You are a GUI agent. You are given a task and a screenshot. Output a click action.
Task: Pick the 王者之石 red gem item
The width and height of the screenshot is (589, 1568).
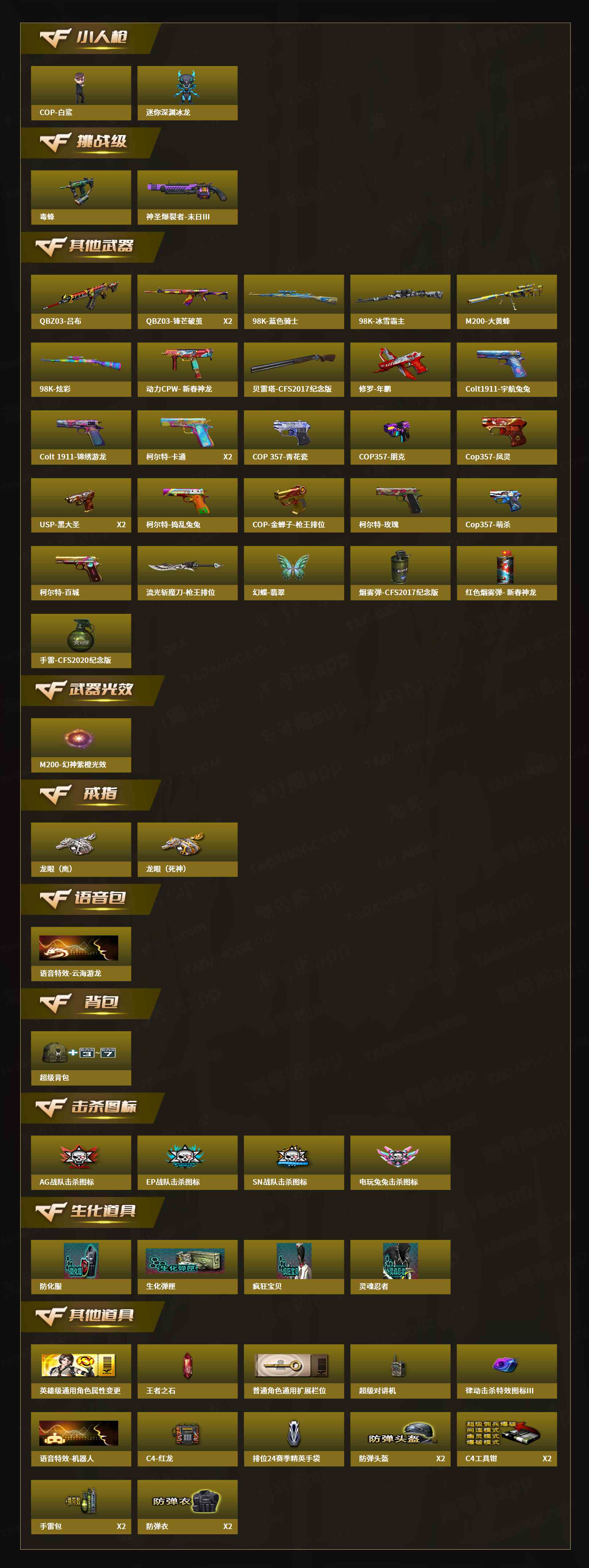187,1371
